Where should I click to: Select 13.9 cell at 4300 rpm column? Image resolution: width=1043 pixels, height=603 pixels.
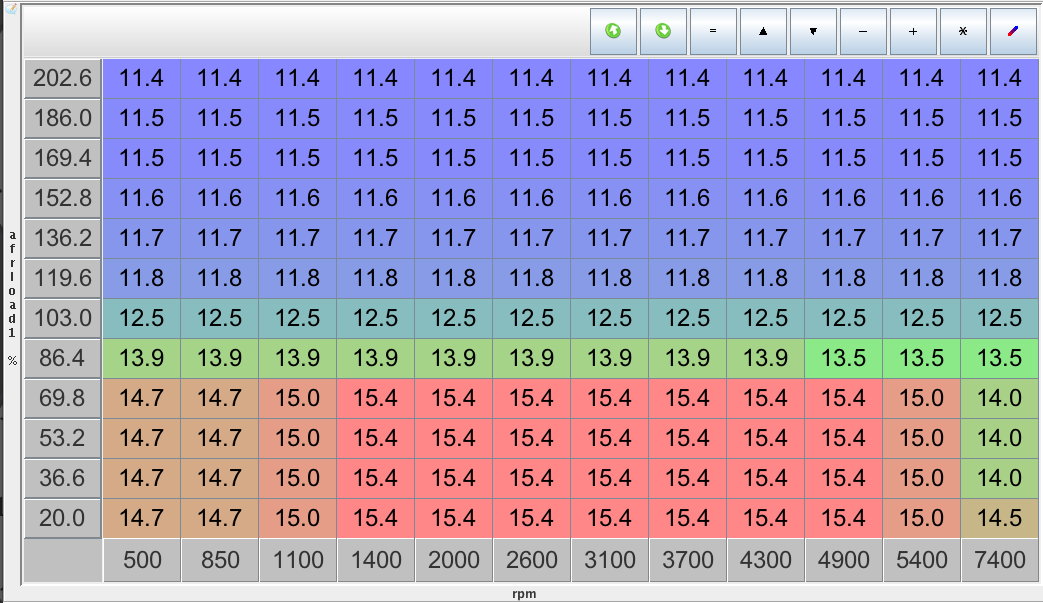(x=766, y=358)
